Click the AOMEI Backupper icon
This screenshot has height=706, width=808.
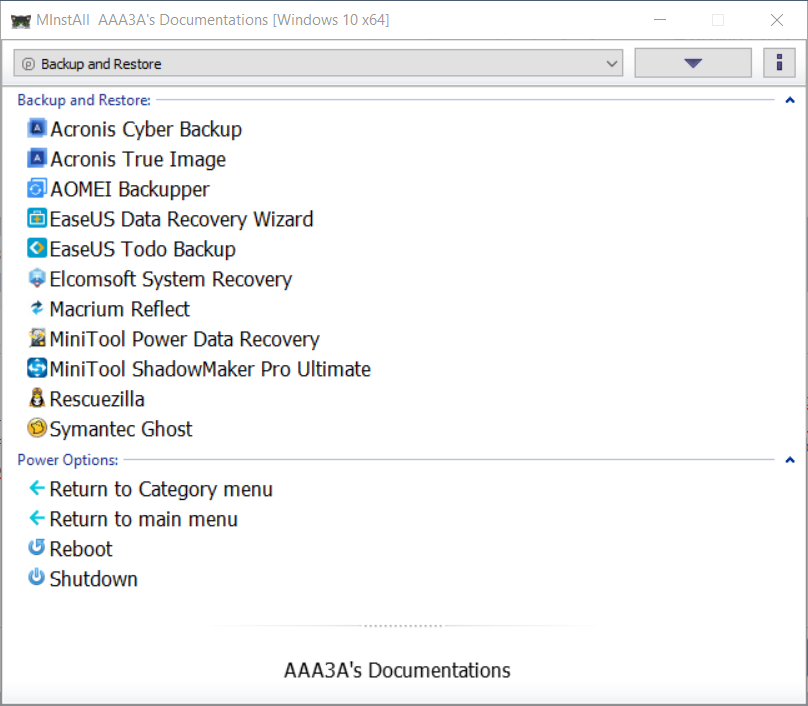[x=37, y=188]
